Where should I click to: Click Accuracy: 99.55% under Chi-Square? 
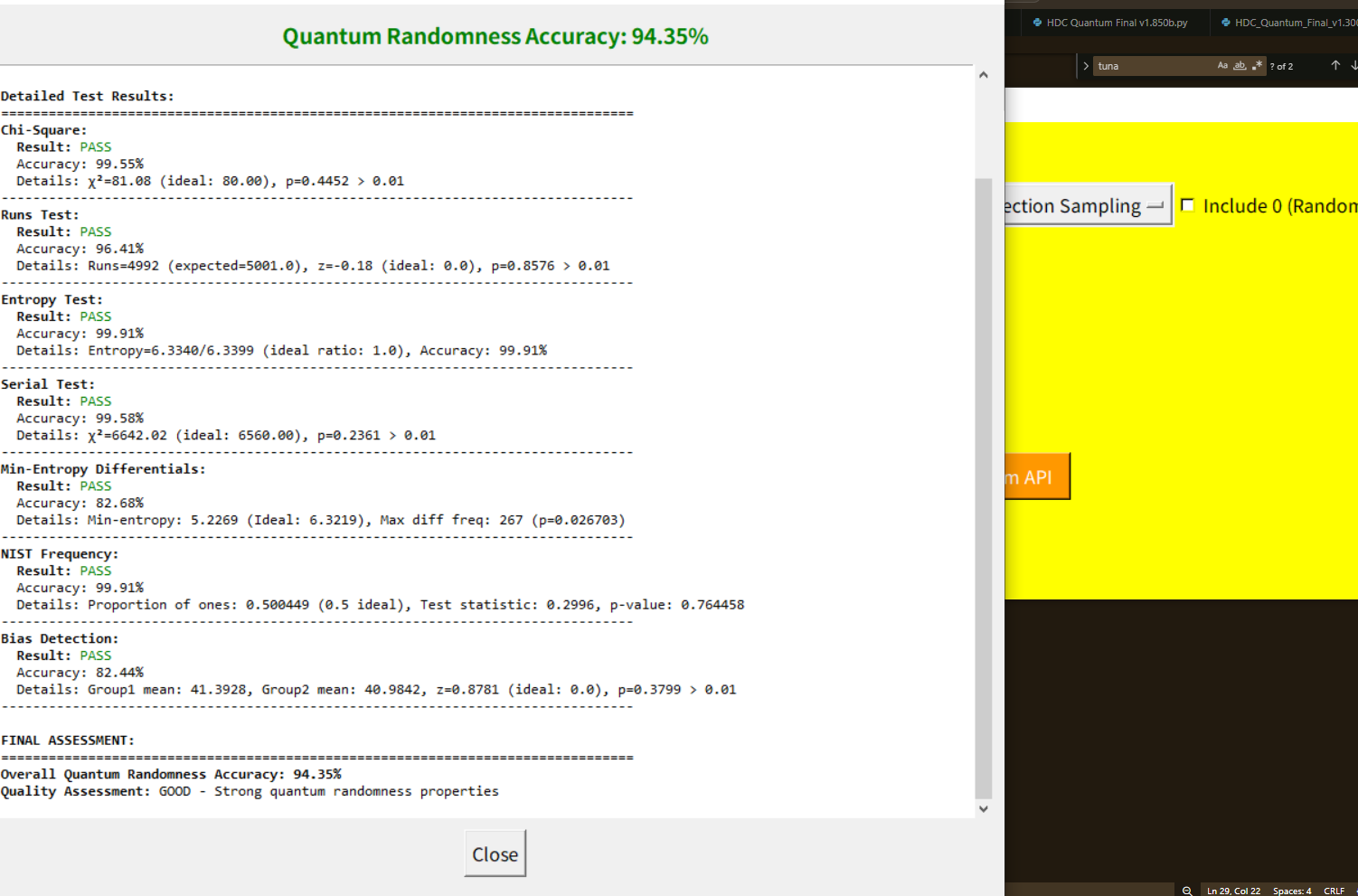click(x=80, y=164)
